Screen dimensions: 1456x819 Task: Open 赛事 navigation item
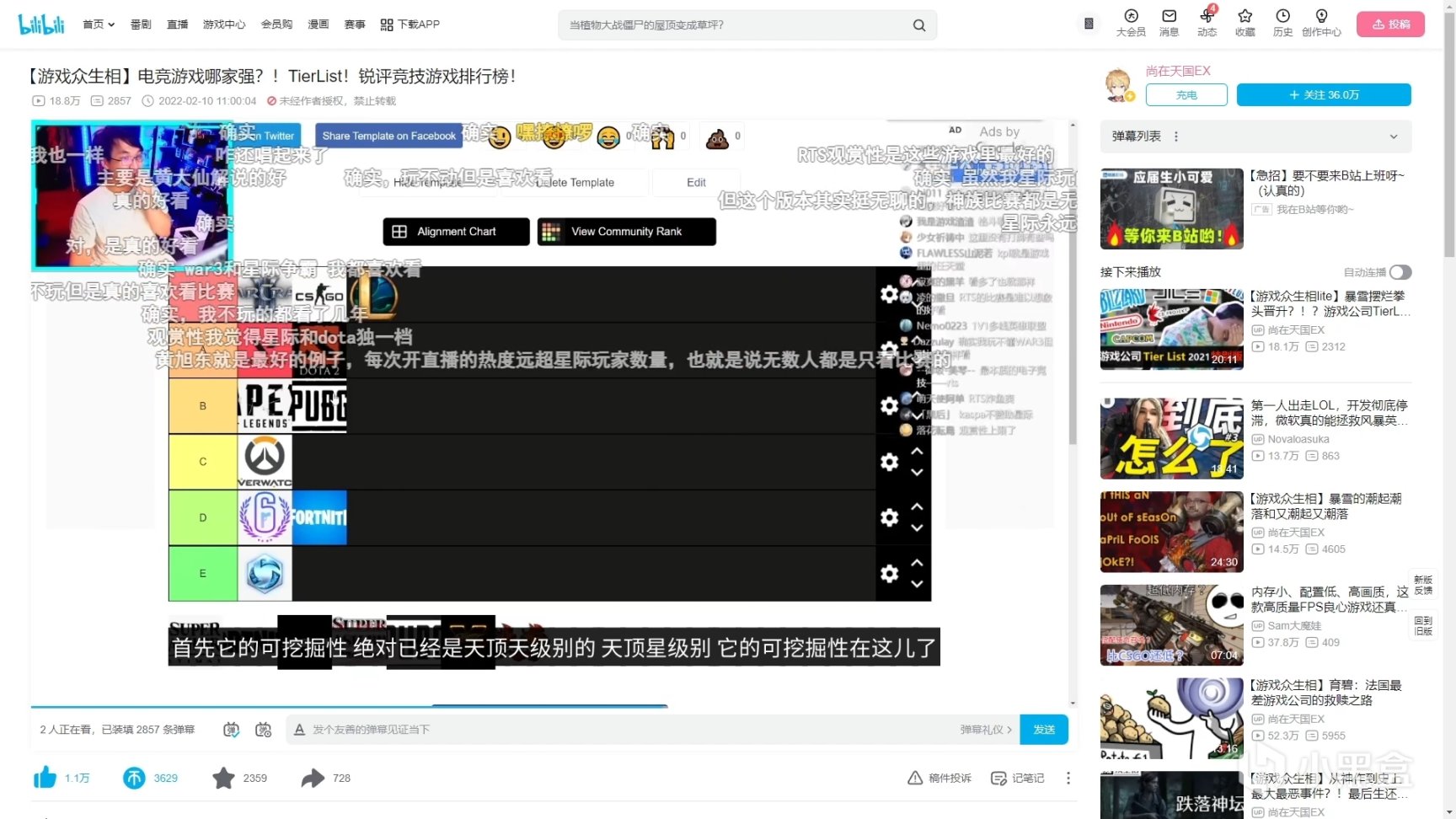coord(355,24)
